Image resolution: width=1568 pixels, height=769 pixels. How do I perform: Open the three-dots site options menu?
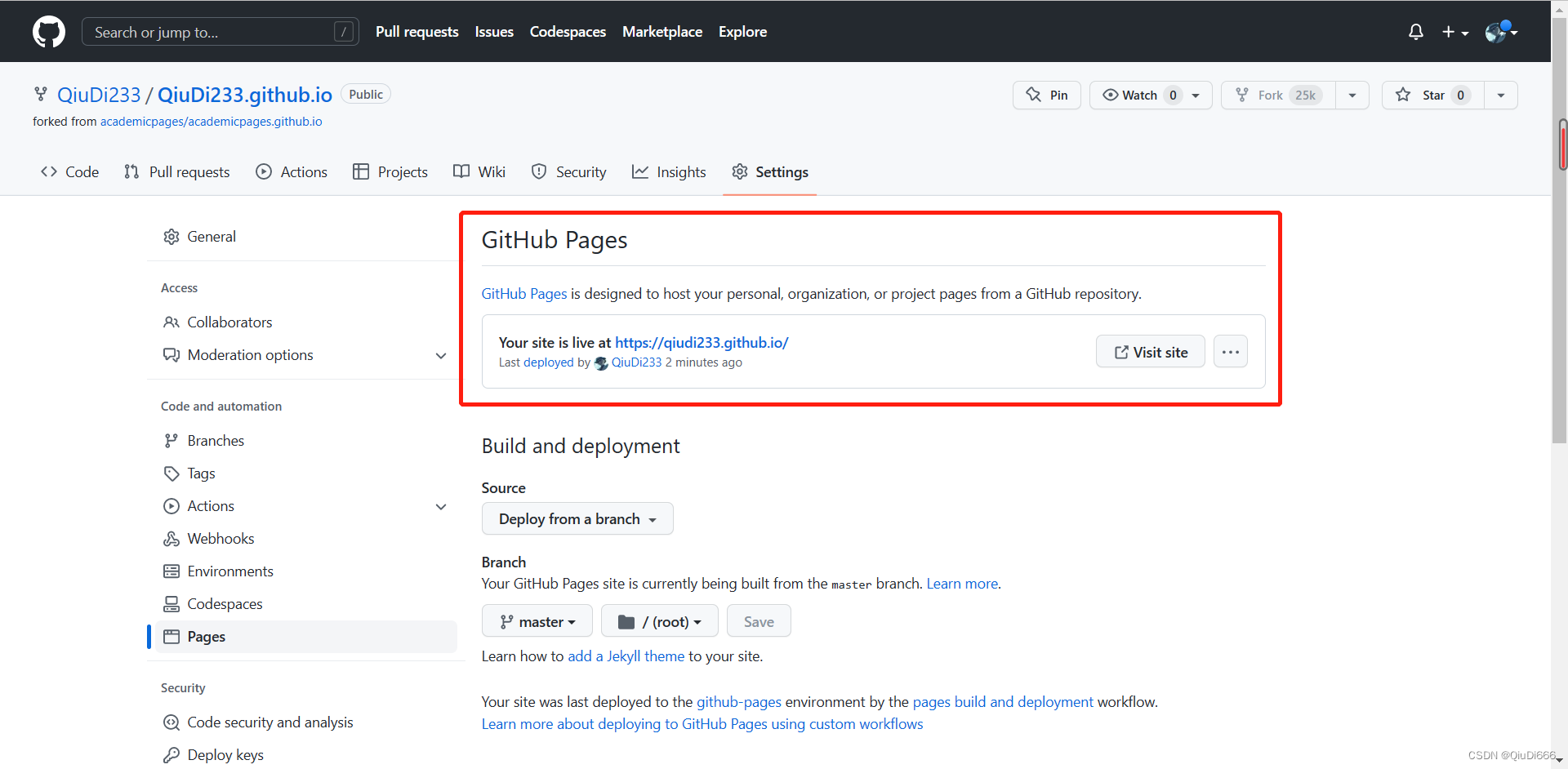pyautogui.click(x=1231, y=352)
